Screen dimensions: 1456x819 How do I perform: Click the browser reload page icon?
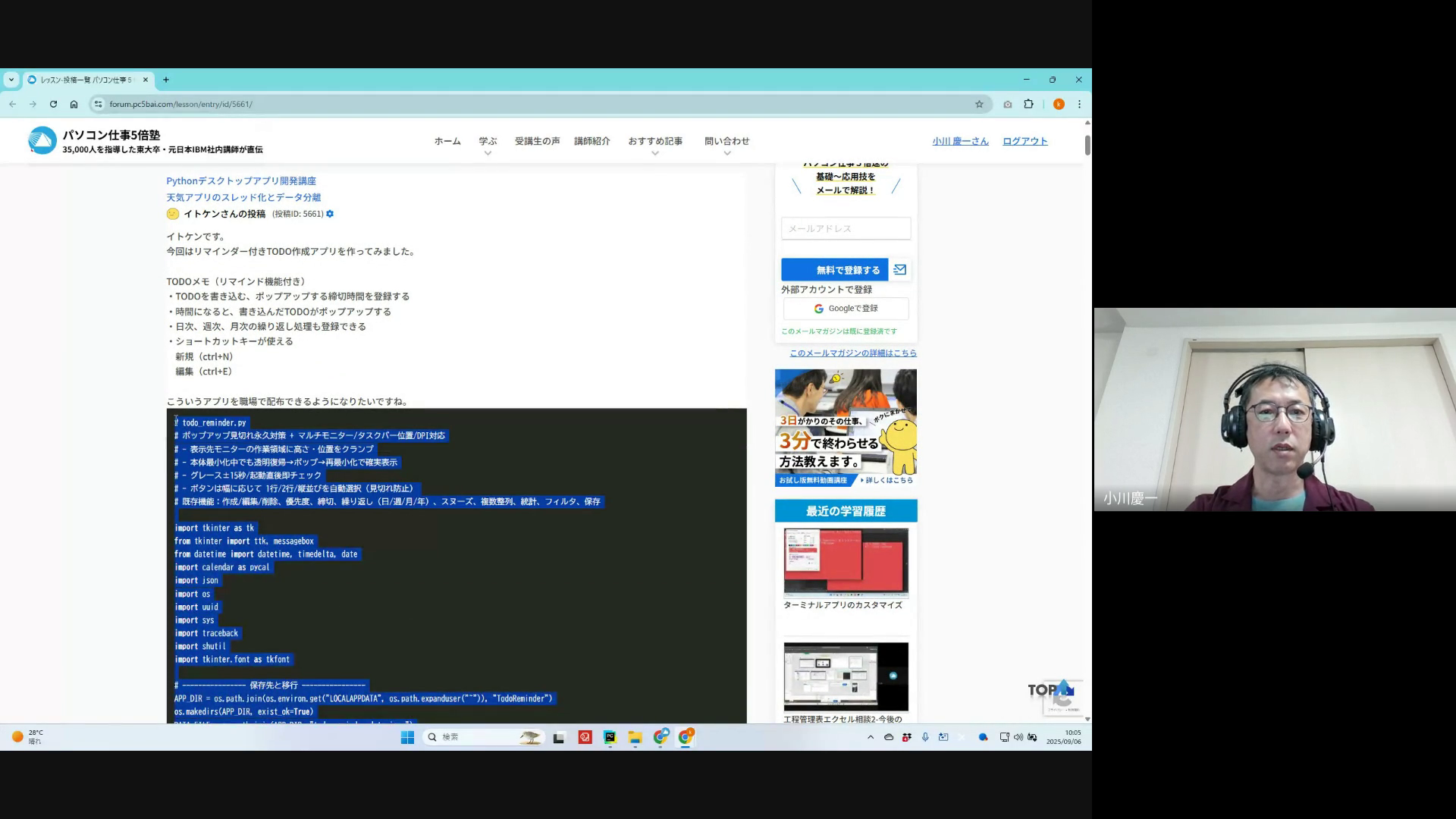pyautogui.click(x=53, y=104)
